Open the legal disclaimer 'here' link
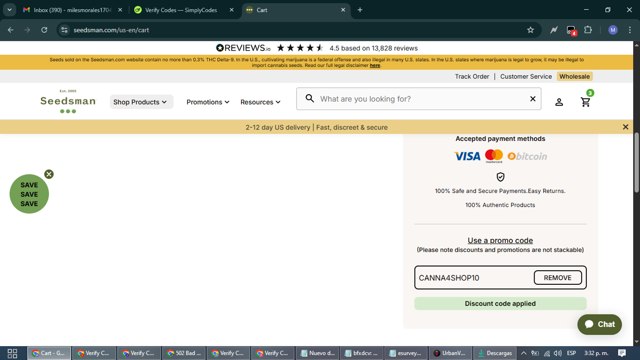This screenshot has height=360, width=640. 375,65
